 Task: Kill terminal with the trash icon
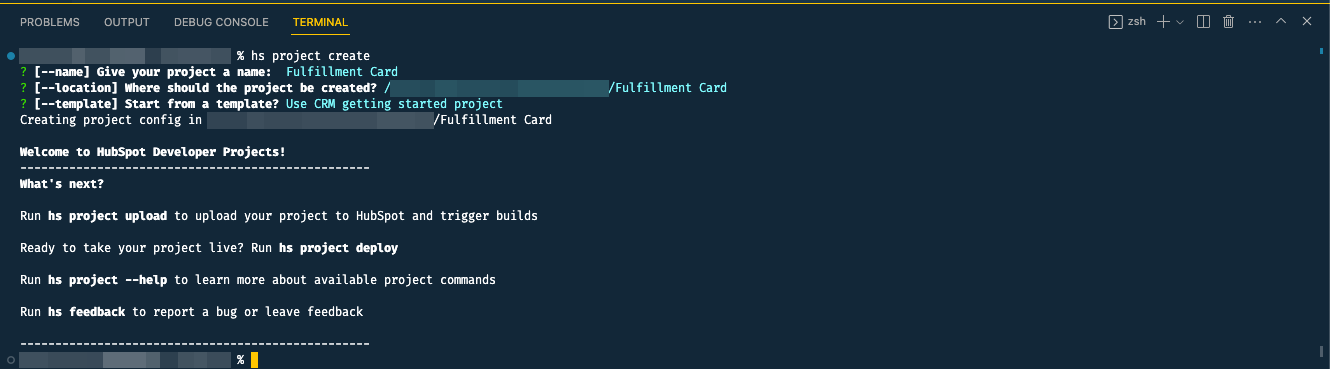click(x=1228, y=22)
